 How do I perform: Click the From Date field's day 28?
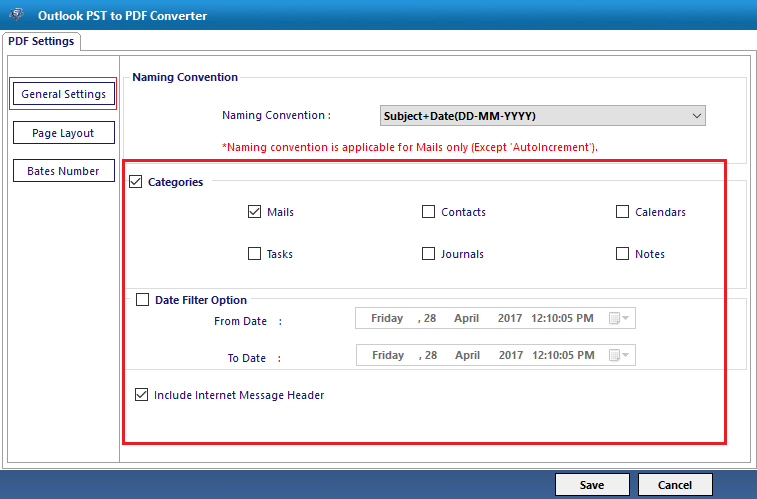point(430,318)
